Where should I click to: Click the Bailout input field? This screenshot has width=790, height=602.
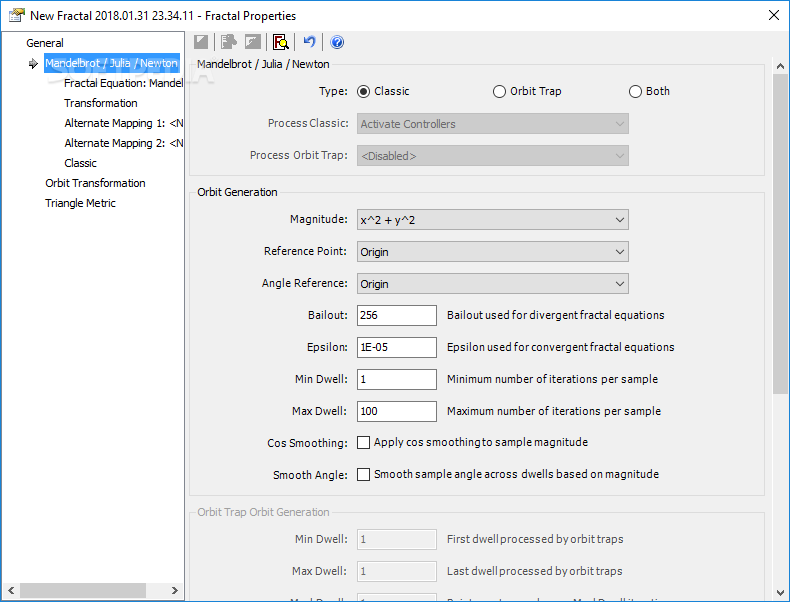397,315
